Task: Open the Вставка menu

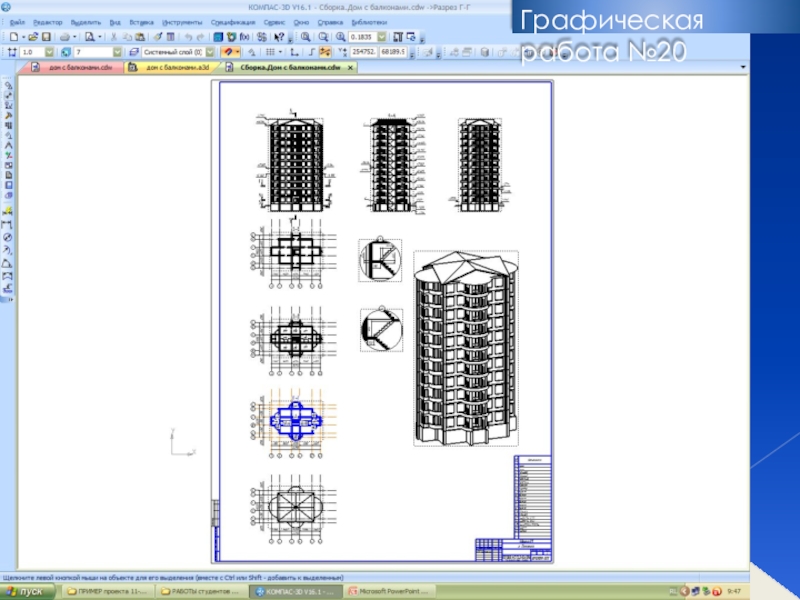Action: click(x=141, y=22)
